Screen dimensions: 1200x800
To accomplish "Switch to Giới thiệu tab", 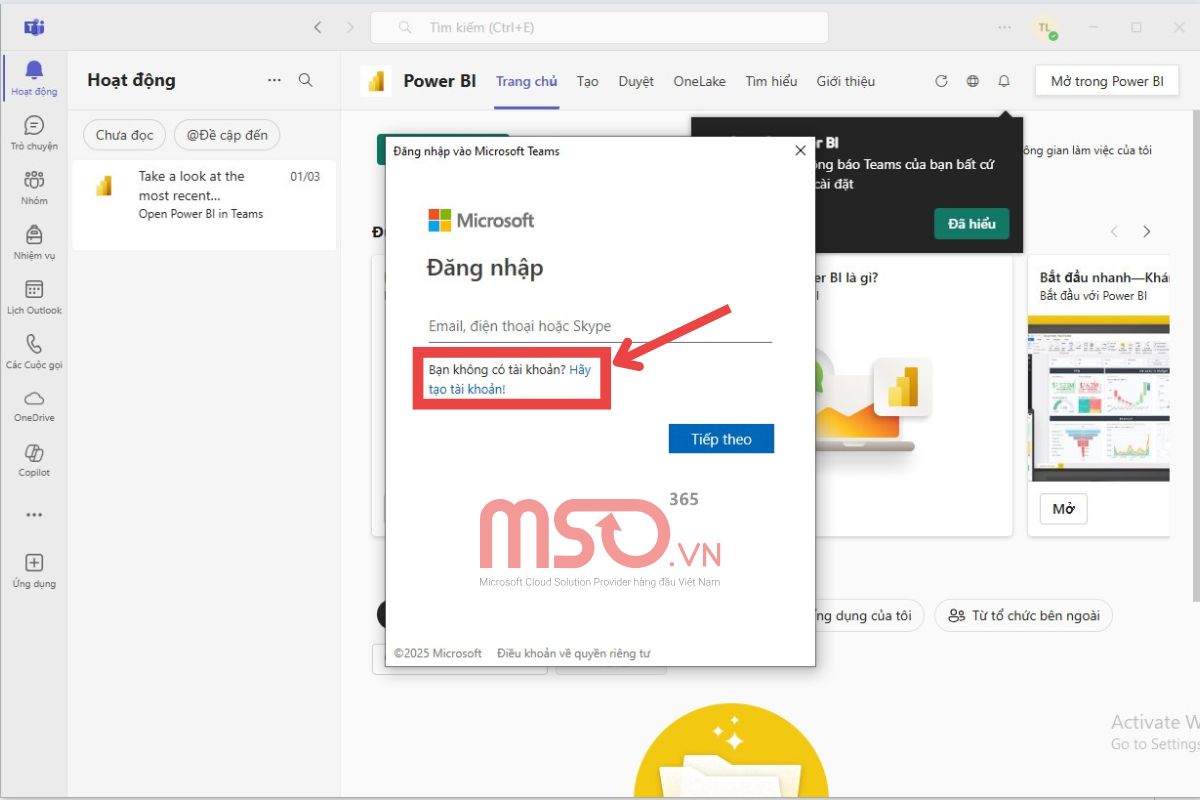I will coord(846,81).
